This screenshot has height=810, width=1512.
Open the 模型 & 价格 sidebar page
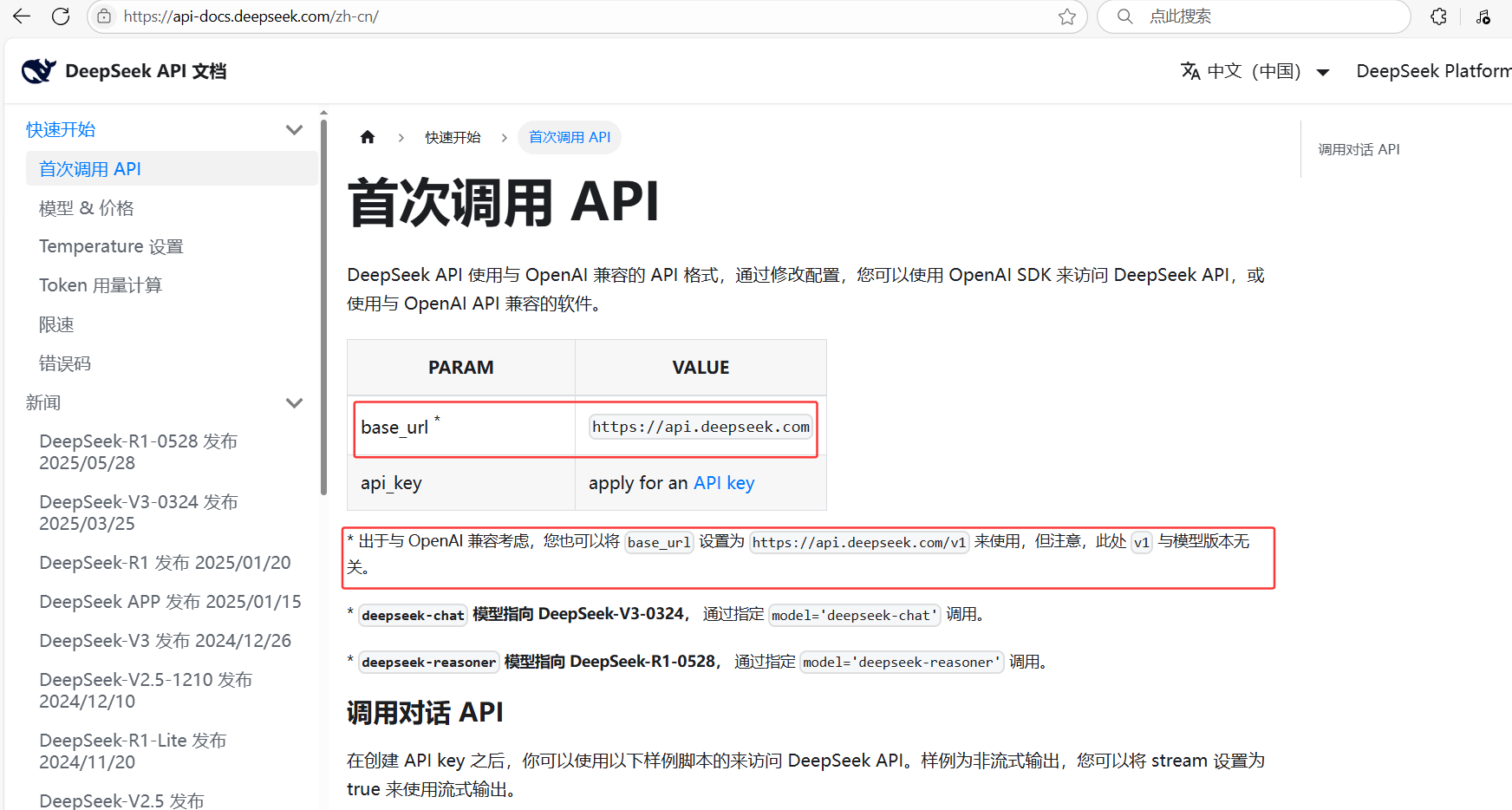tap(87, 208)
